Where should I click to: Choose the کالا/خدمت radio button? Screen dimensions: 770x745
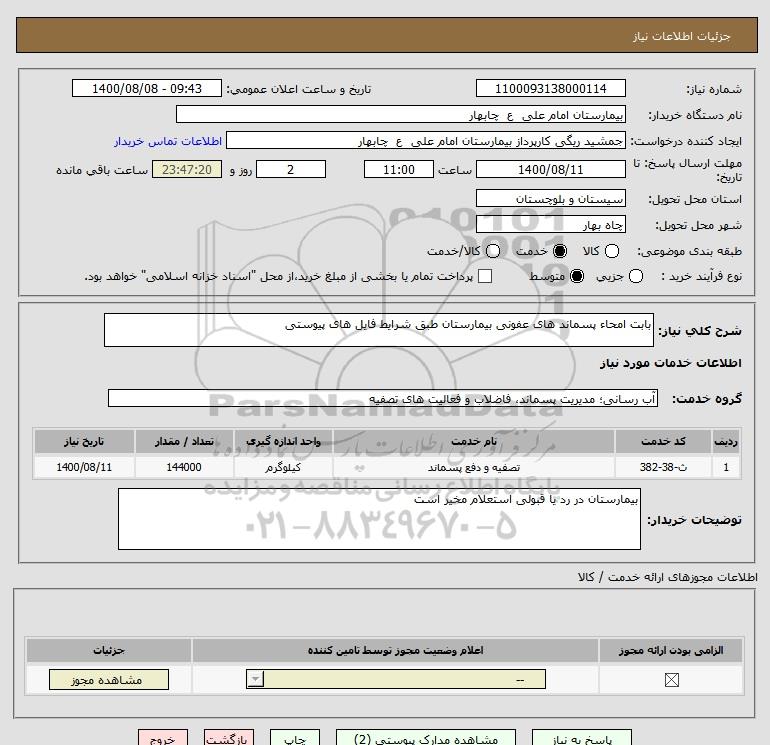click(493, 251)
